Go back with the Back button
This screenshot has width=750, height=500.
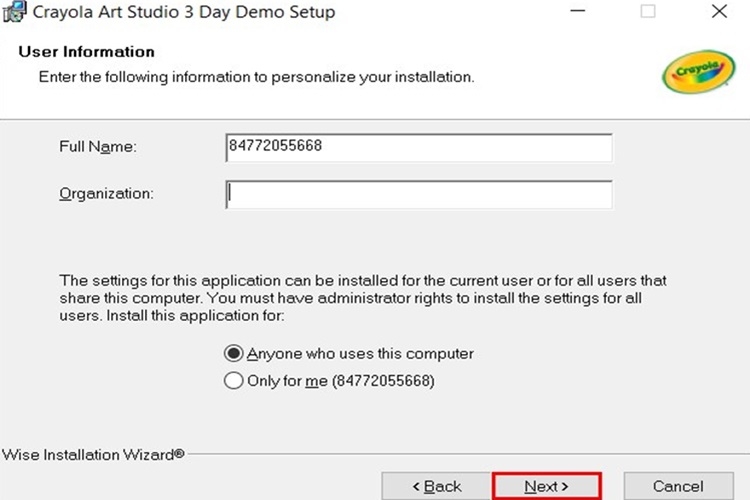click(x=436, y=486)
